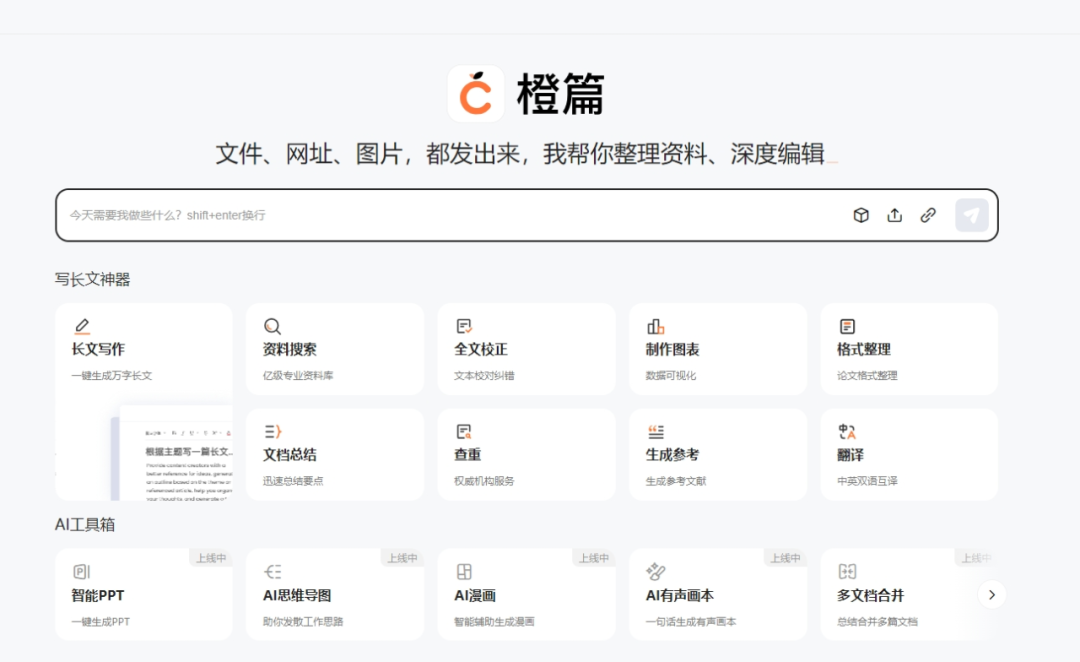Click the 格式整理 document icon
This screenshot has width=1080, height=662.
pyautogui.click(x=847, y=327)
